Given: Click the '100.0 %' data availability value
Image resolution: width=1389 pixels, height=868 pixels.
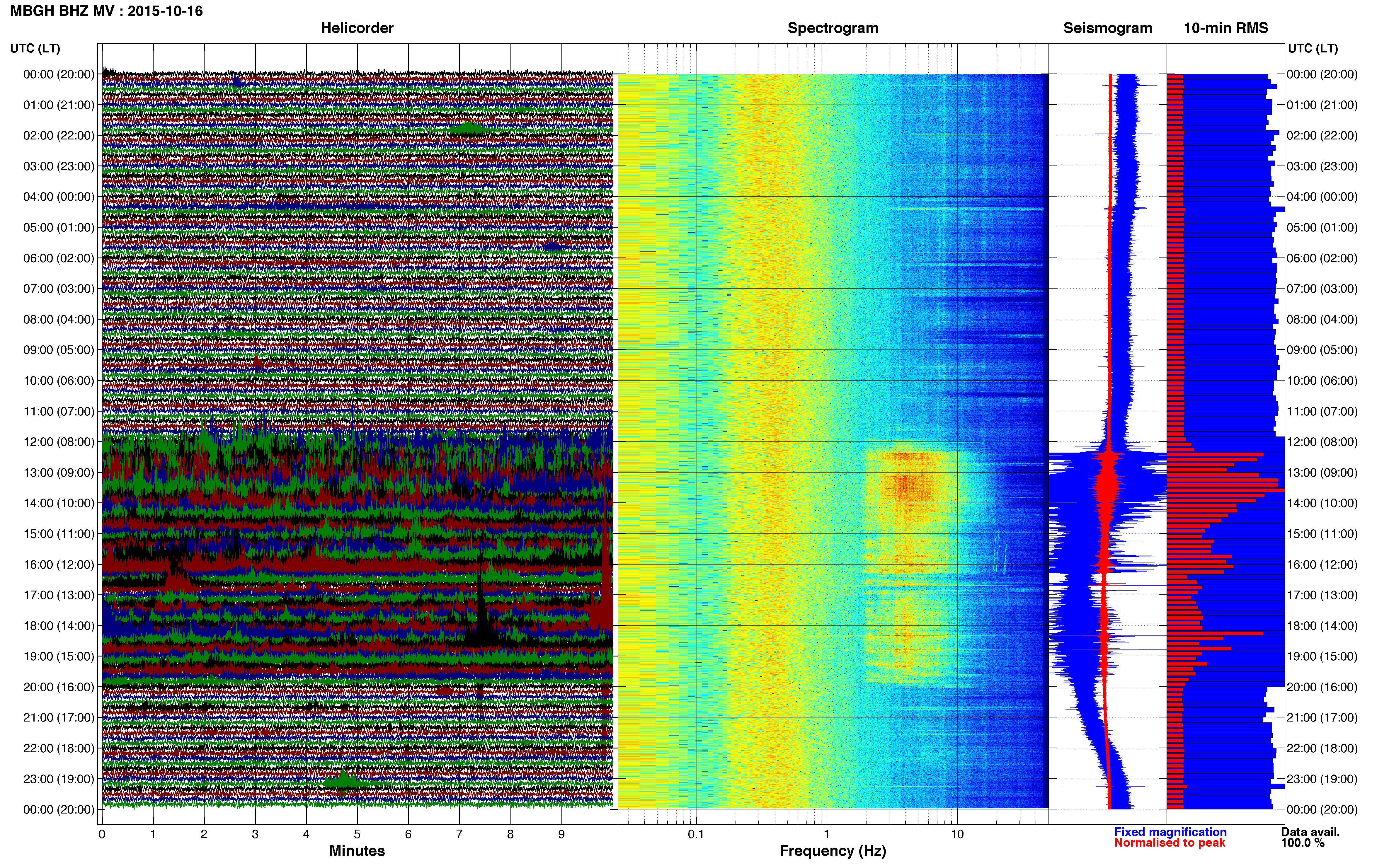Looking at the screenshot, I should pyautogui.click(x=1303, y=843).
